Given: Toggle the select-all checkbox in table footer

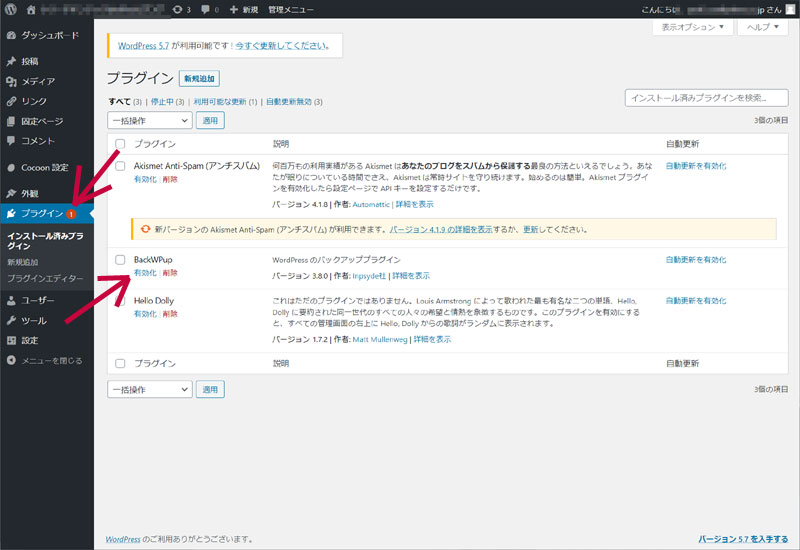Looking at the screenshot, I should click(x=120, y=363).
